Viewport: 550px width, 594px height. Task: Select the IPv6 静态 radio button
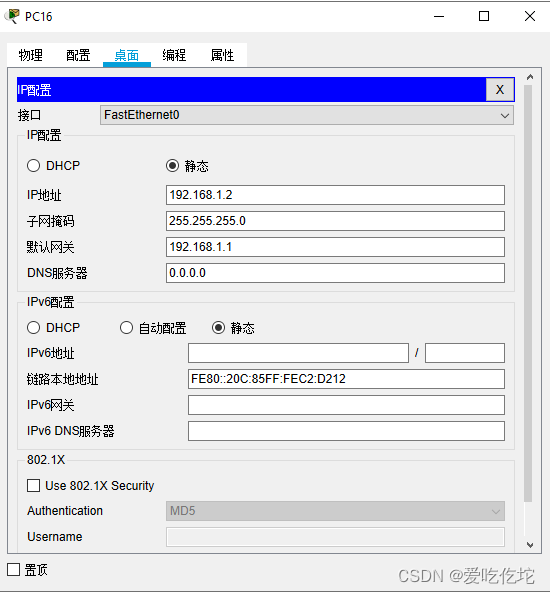(219, 328)
